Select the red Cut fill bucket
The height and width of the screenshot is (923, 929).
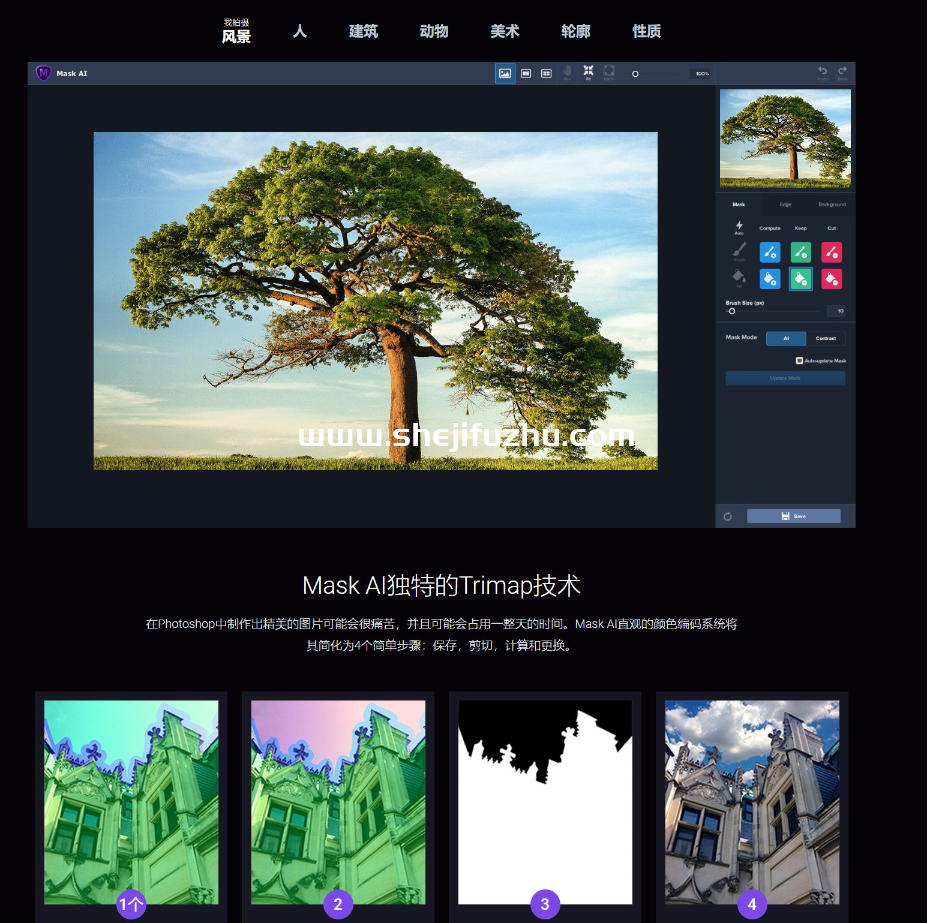click(831, 278)
